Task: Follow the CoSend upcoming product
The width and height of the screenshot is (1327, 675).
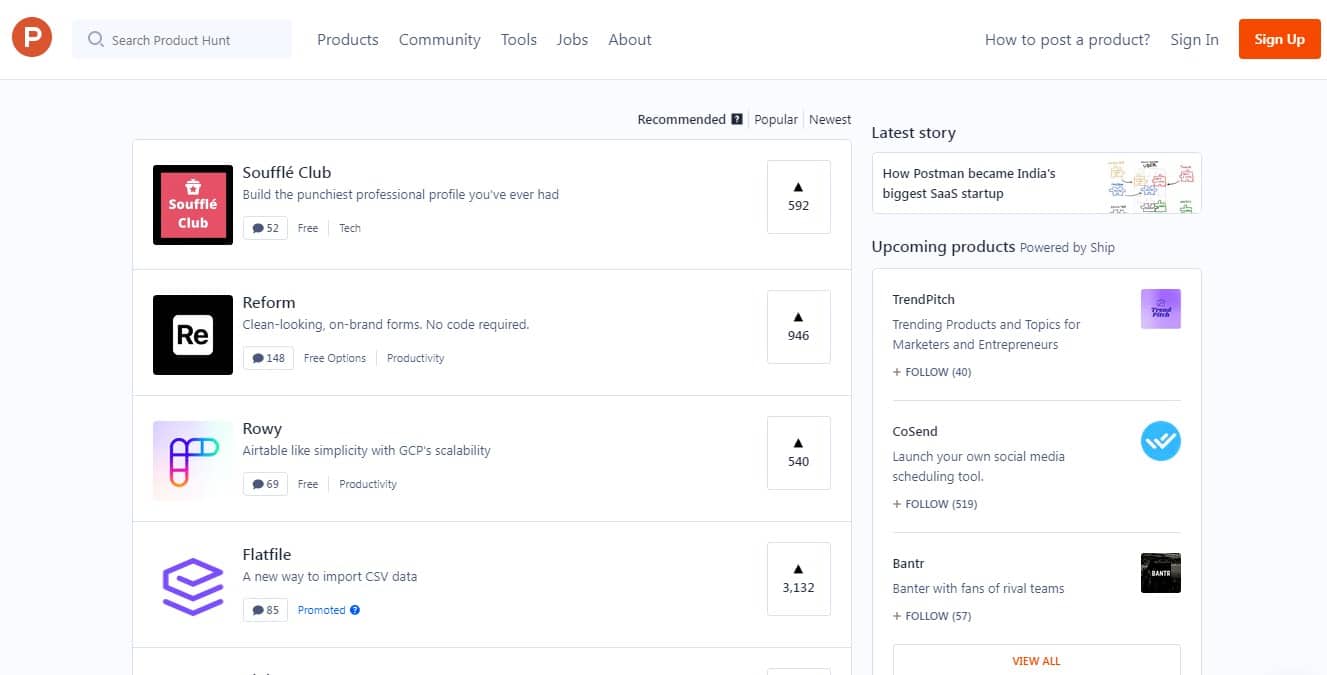Action: [935, 504]
